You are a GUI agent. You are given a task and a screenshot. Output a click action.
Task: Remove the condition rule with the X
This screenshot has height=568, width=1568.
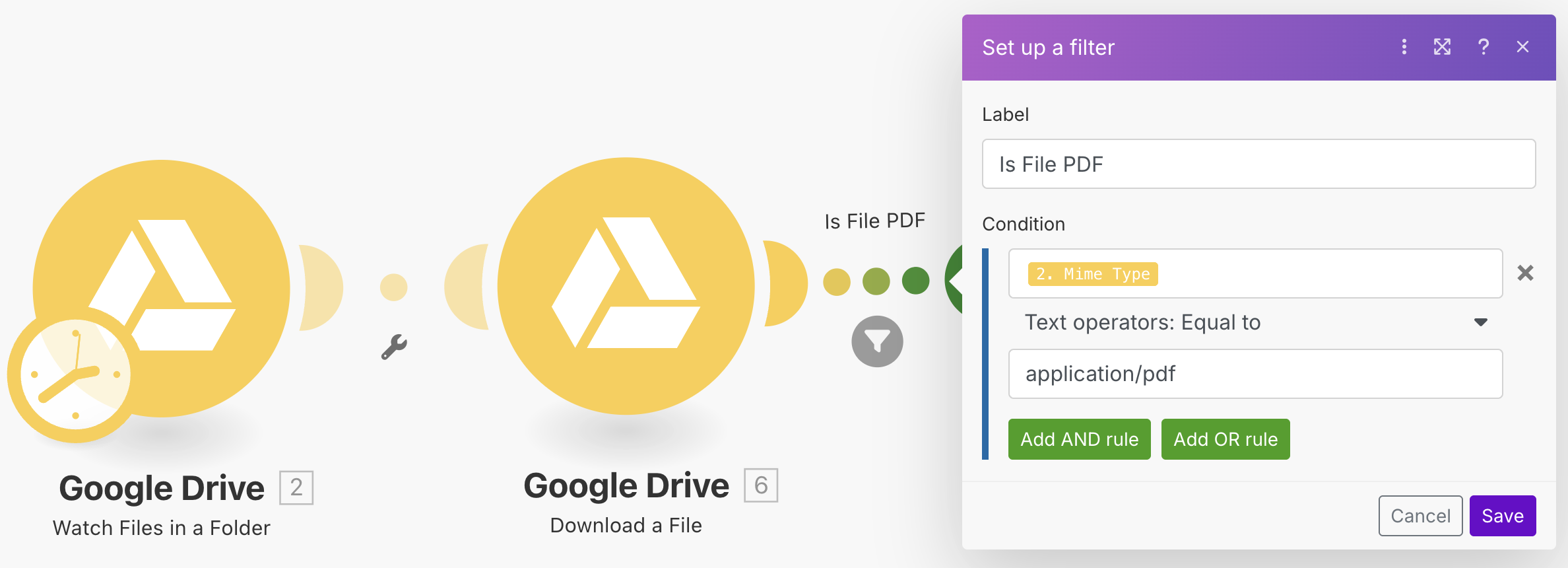click(x=1525, y=273)
